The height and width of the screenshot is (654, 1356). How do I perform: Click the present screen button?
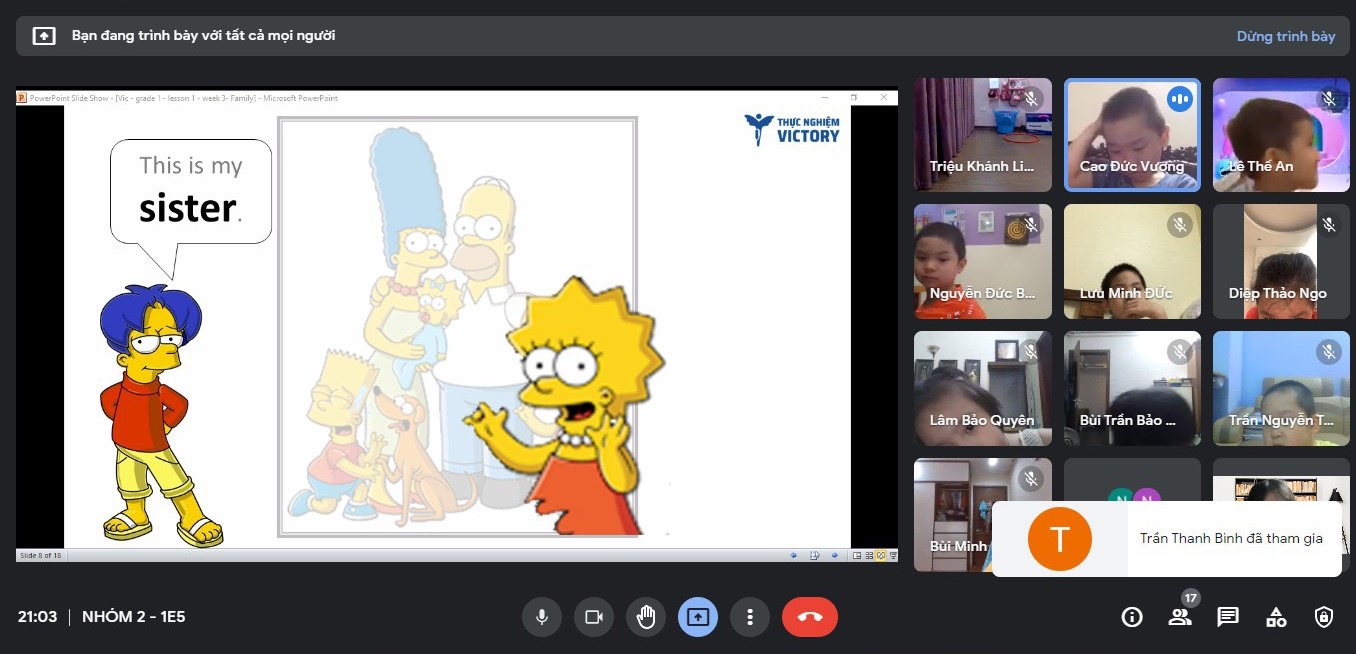tap(698, 617)
